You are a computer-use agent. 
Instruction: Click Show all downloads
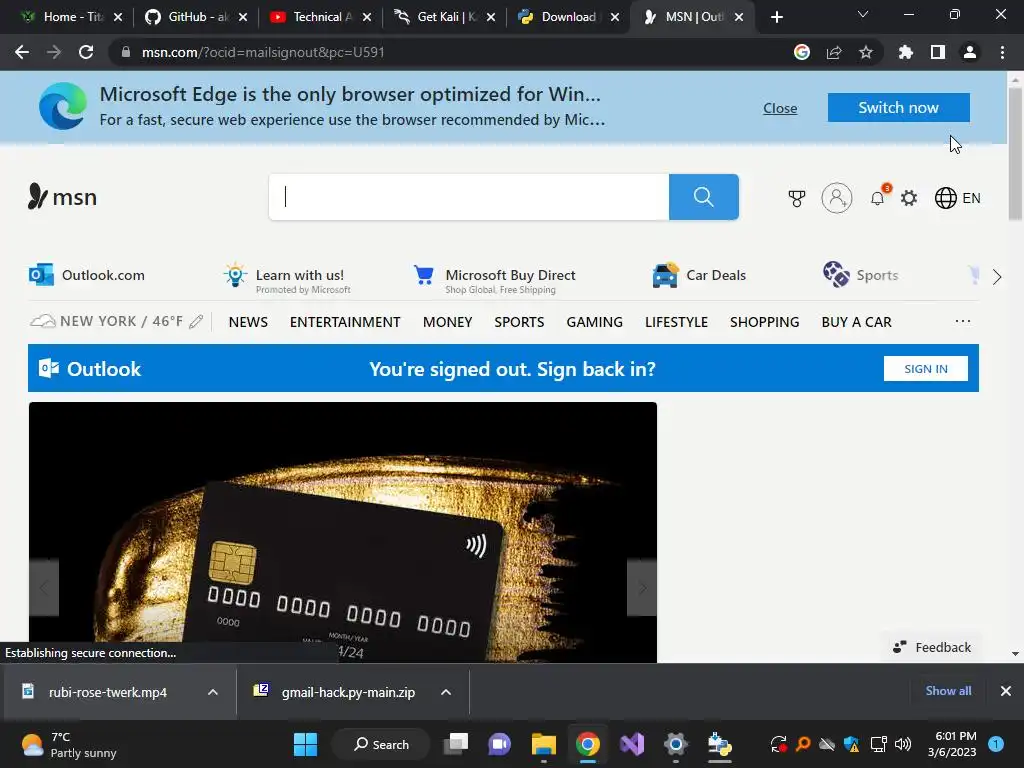[948, 690]
